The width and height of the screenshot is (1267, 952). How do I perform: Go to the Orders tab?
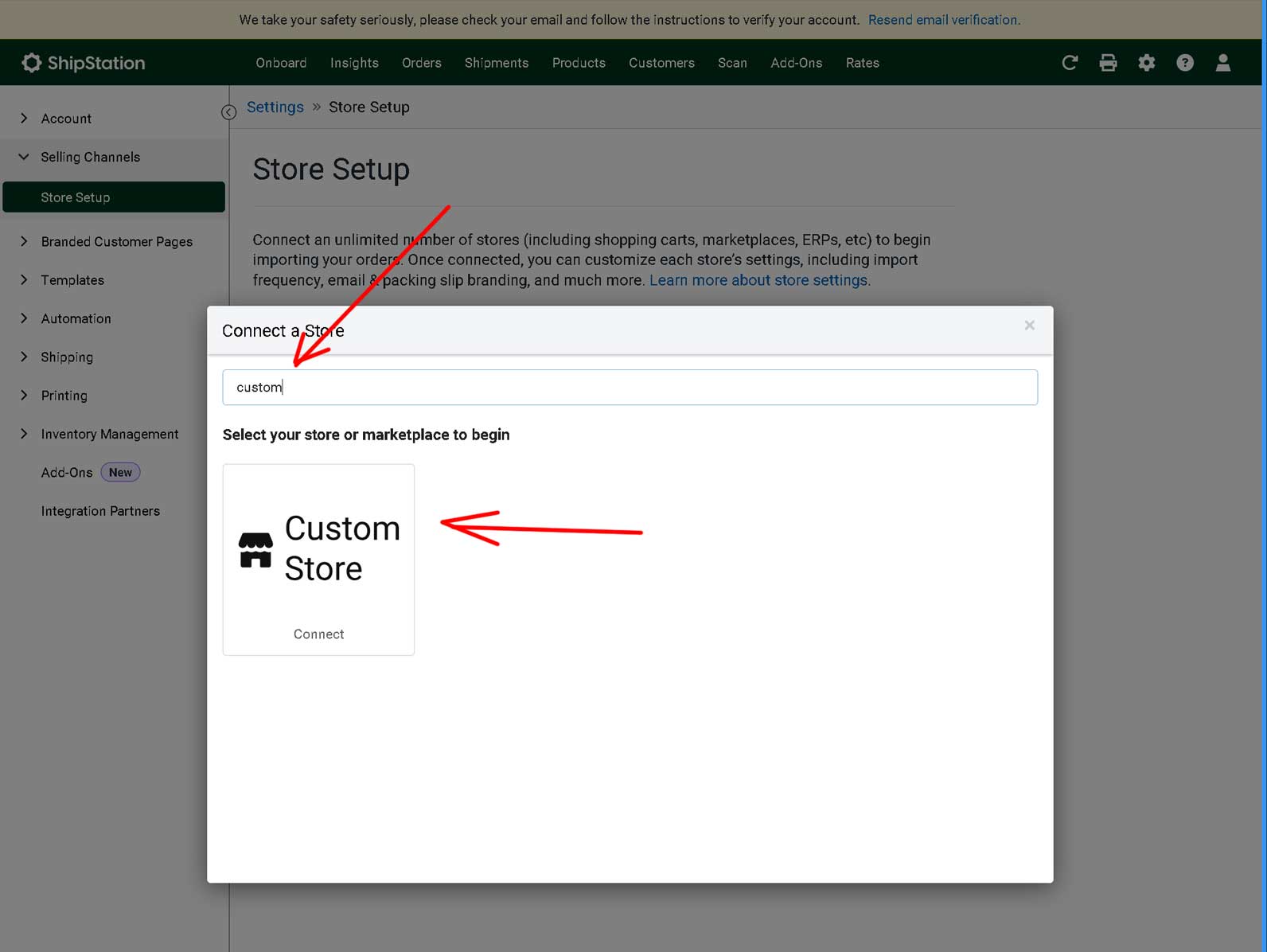click(421, 63)
